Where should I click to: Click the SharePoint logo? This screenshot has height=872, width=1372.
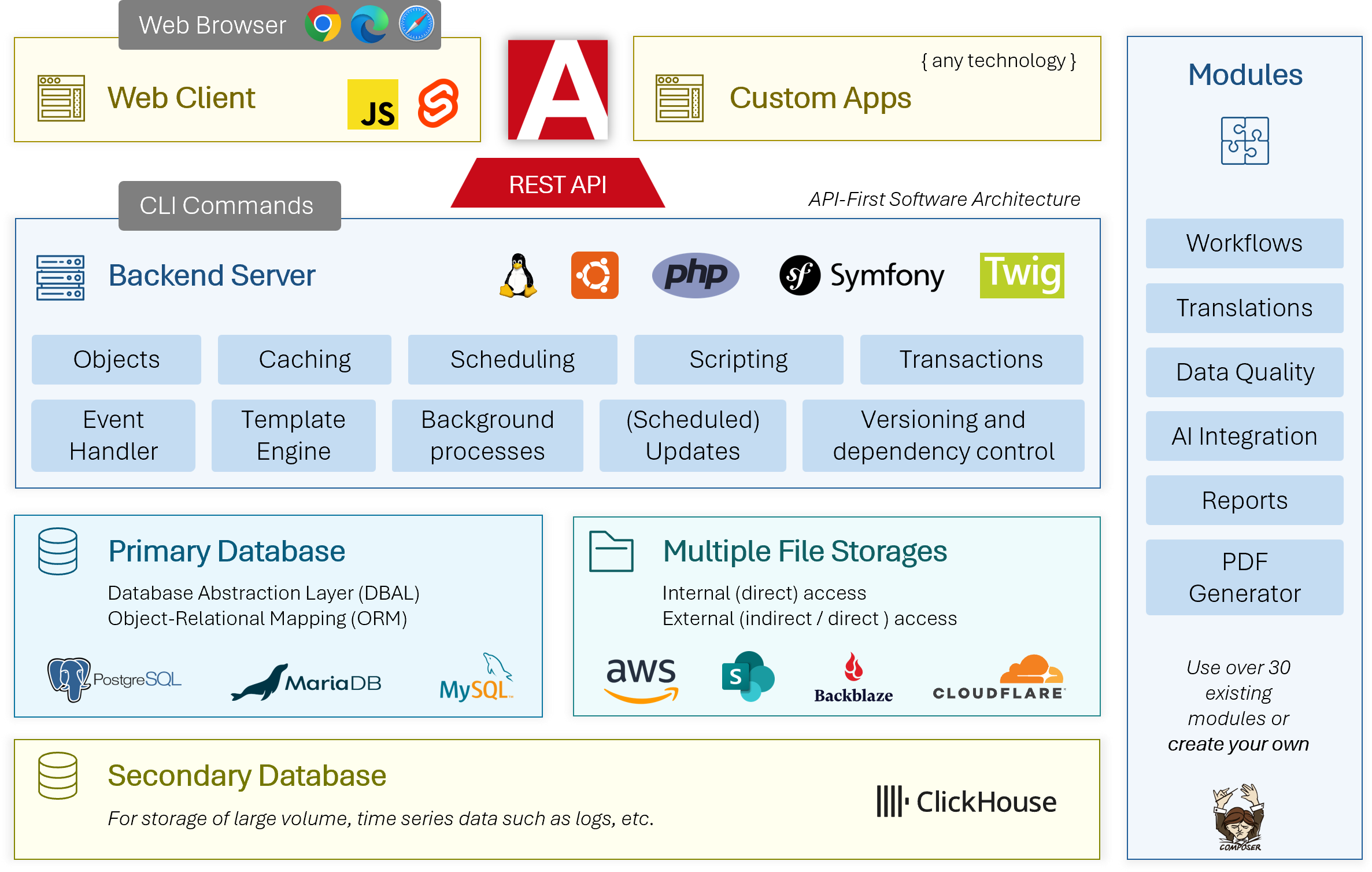[748, 677]
